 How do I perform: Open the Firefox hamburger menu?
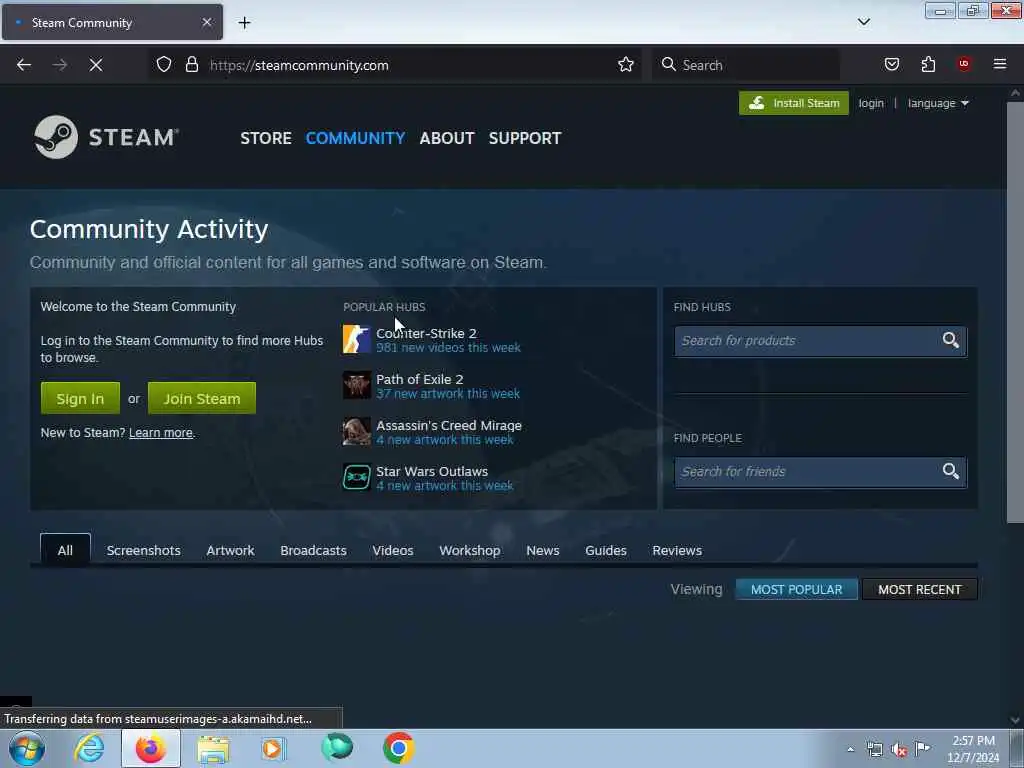click(1000, 64)
